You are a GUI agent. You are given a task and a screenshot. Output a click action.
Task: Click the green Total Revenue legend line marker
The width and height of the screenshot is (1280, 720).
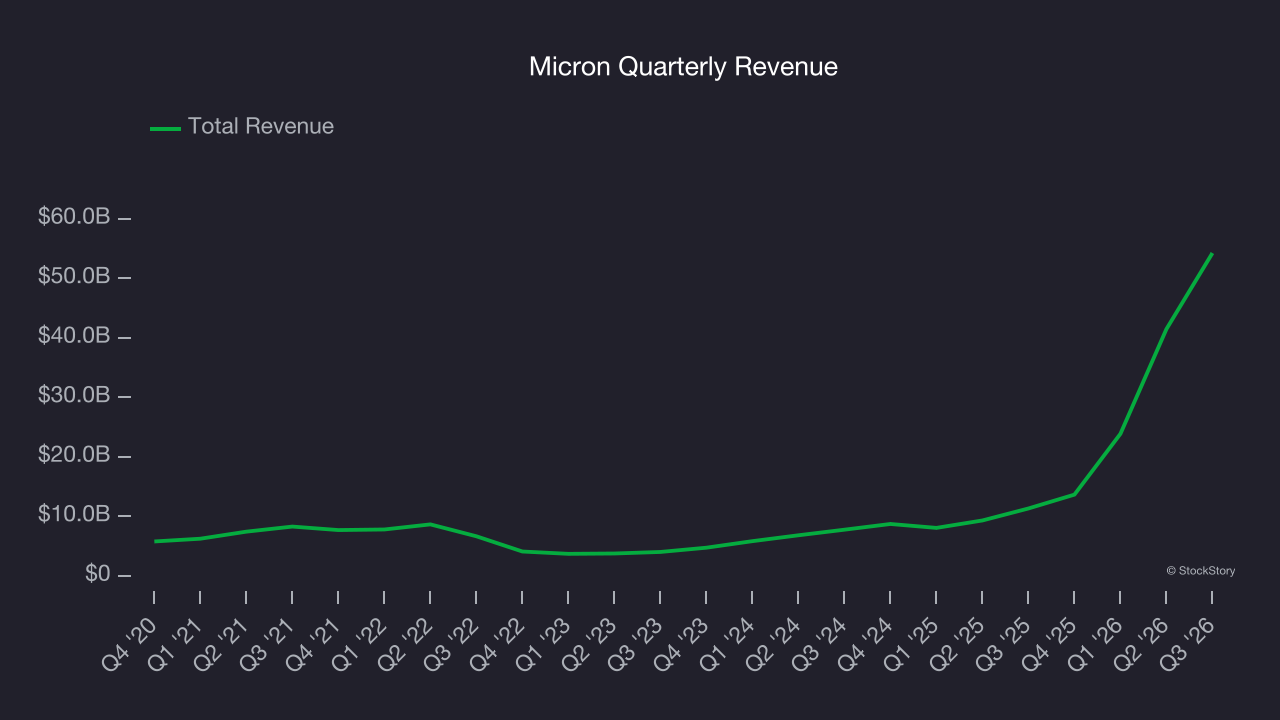[165, 128]
